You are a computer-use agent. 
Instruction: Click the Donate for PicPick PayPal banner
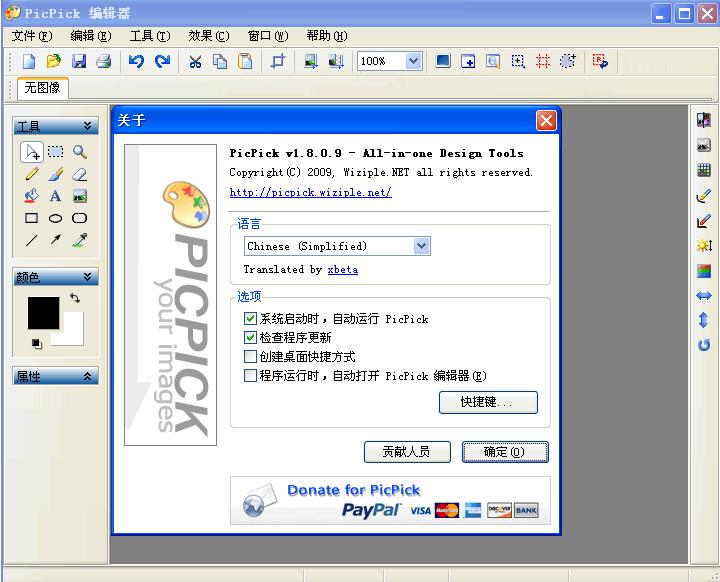coord(390,500)
